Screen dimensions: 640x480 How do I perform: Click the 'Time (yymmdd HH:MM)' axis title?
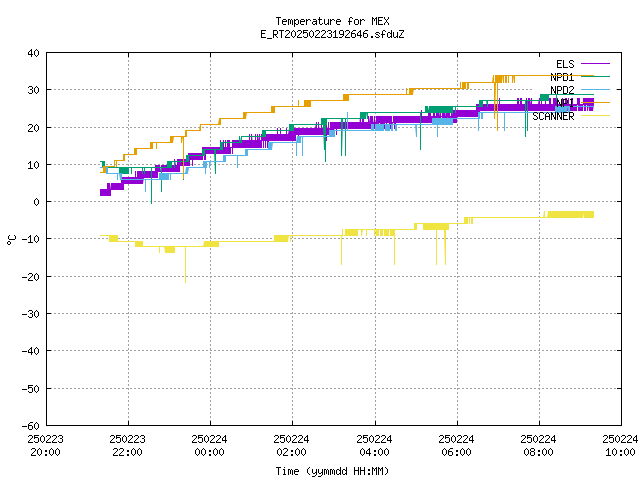point(332,471)
